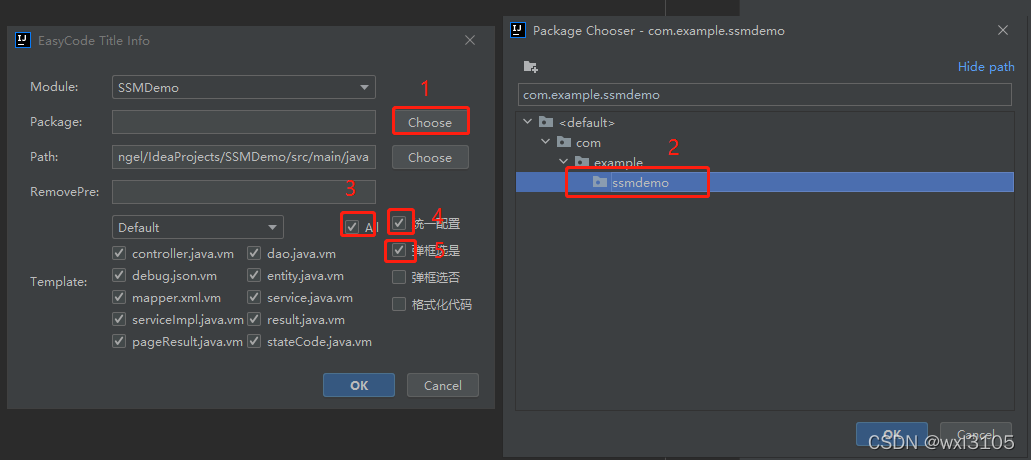Toggle the 弹框选是 checkbox
This screenshot has width=1031, height=460.
[x=398, y=250]
